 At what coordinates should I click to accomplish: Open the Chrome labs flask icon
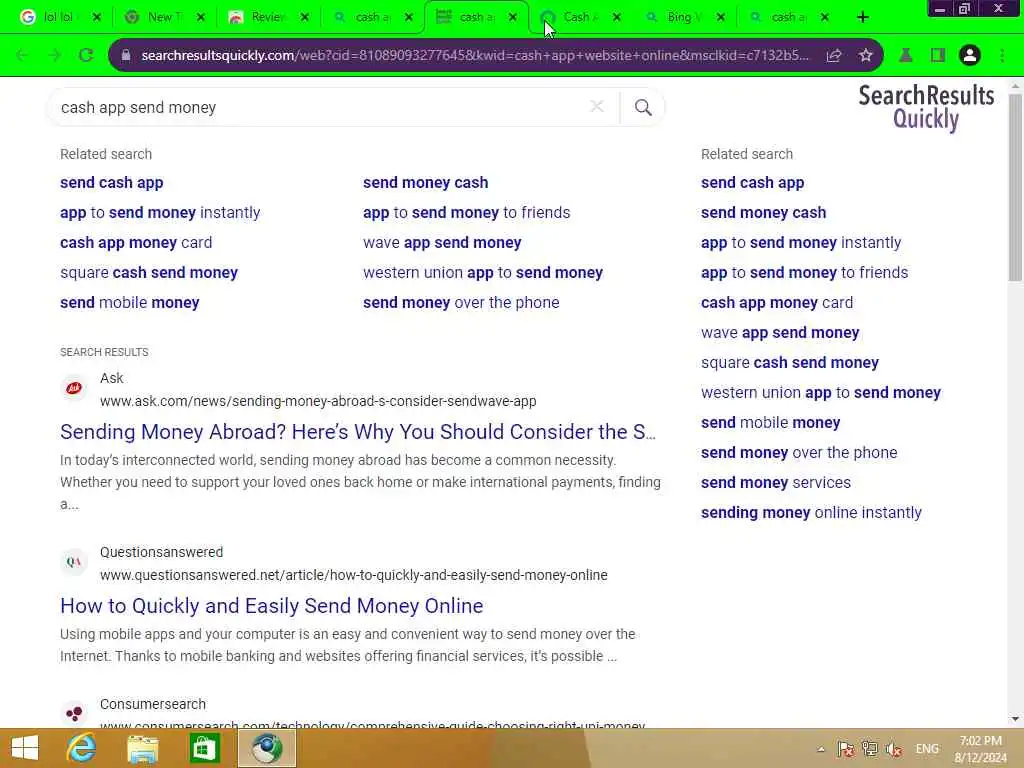[906, 56]
